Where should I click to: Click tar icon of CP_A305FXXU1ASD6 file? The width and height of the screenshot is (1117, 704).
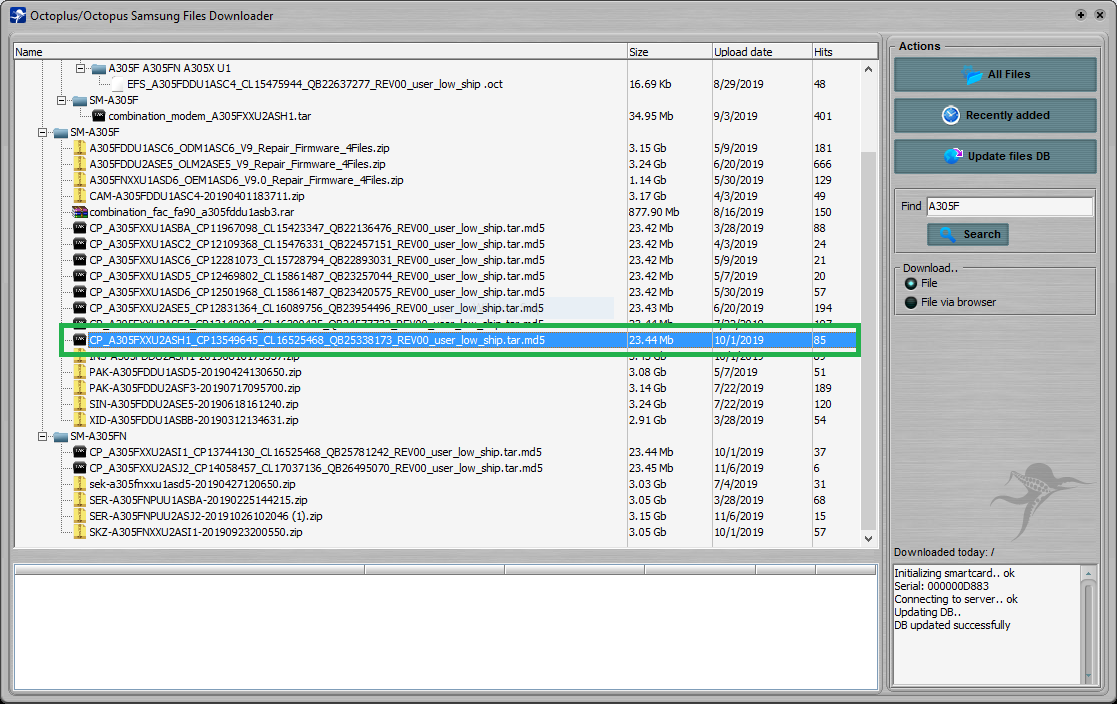[x=79, y=292]
